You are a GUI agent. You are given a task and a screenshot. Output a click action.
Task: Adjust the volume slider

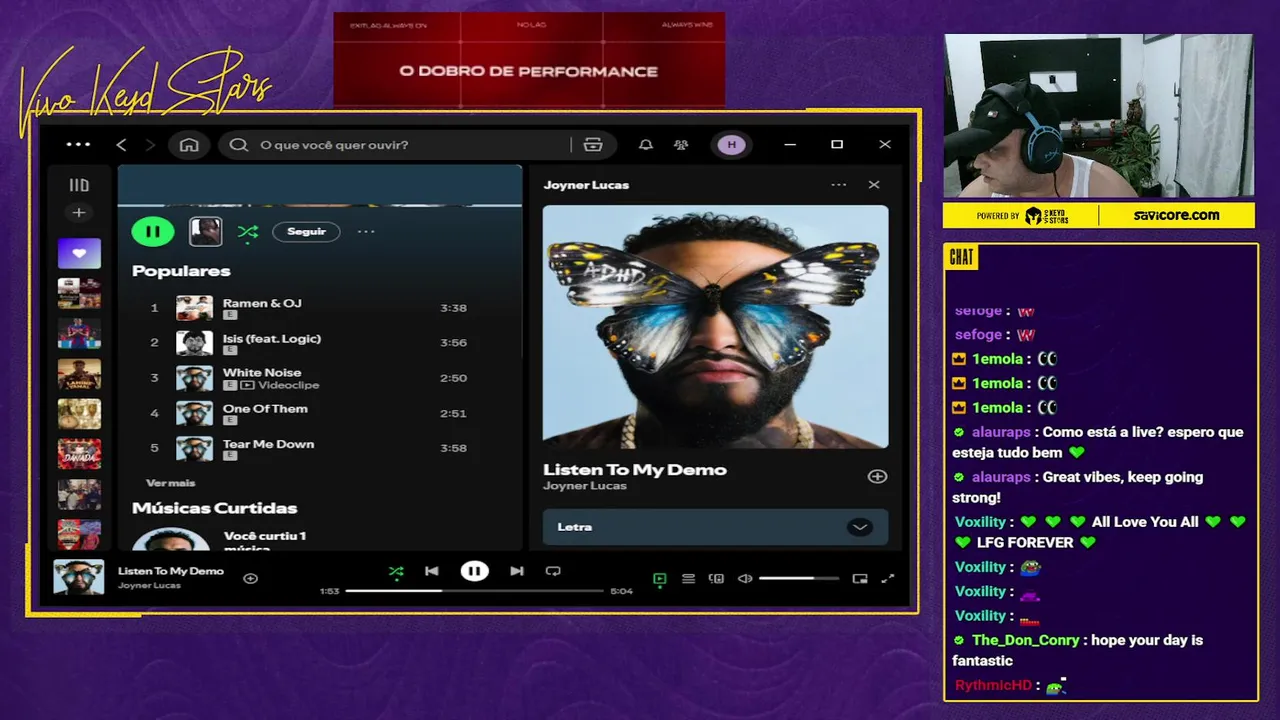click(x=799, y=578)
